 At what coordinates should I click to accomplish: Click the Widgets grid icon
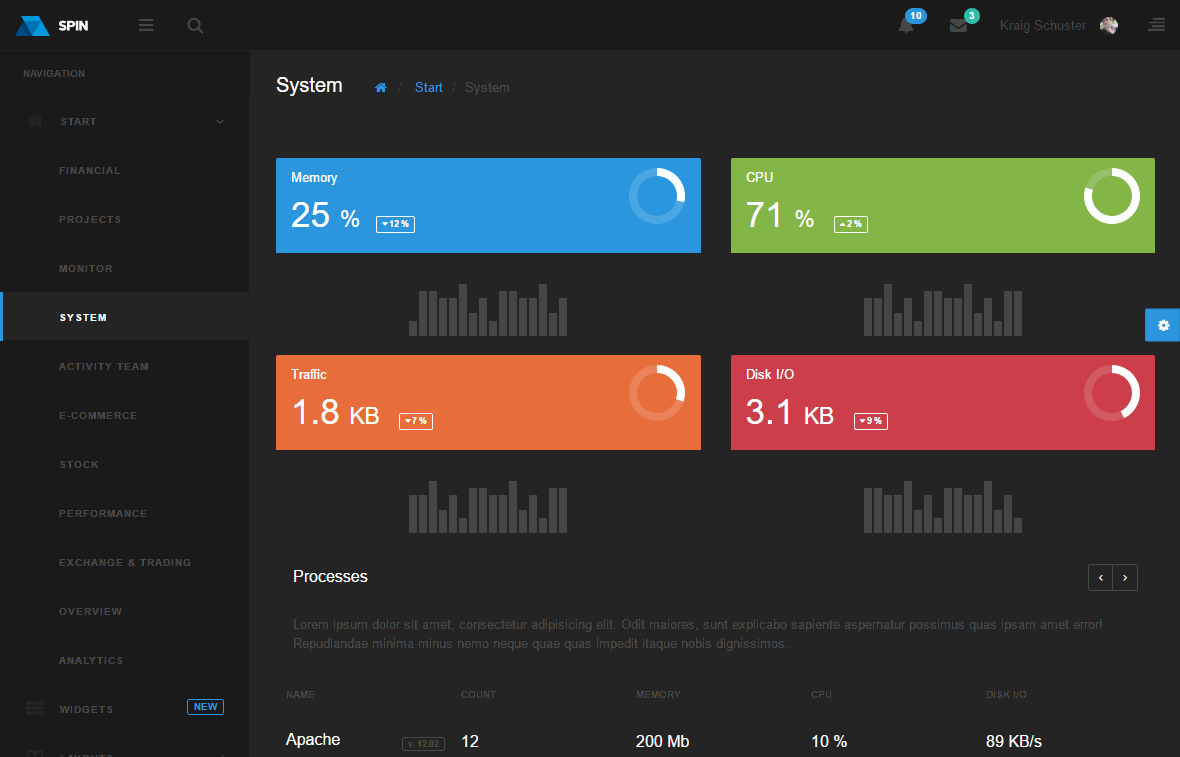click(x=35, y=709)
